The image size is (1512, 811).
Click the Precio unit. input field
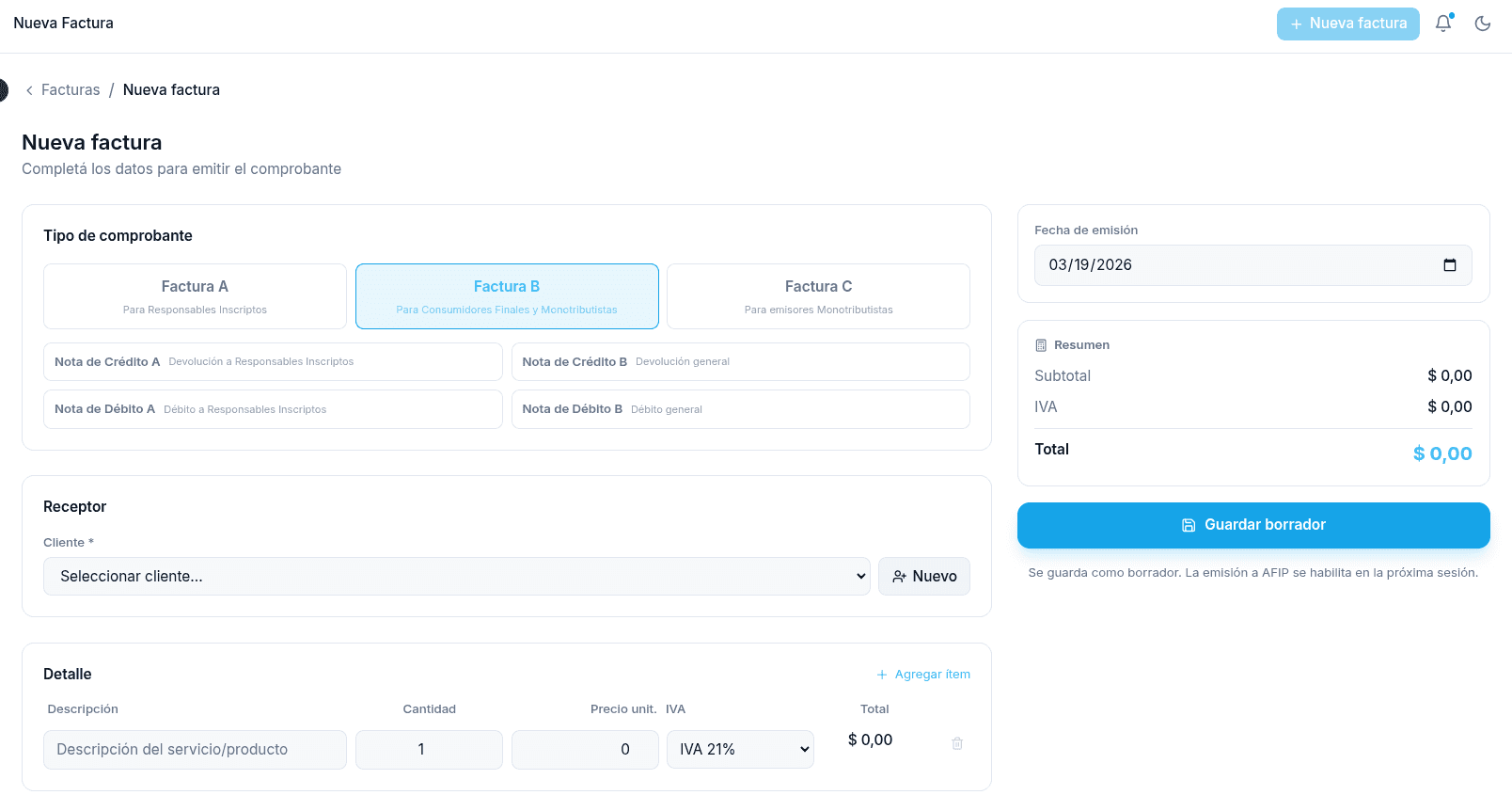click(584, 750)
